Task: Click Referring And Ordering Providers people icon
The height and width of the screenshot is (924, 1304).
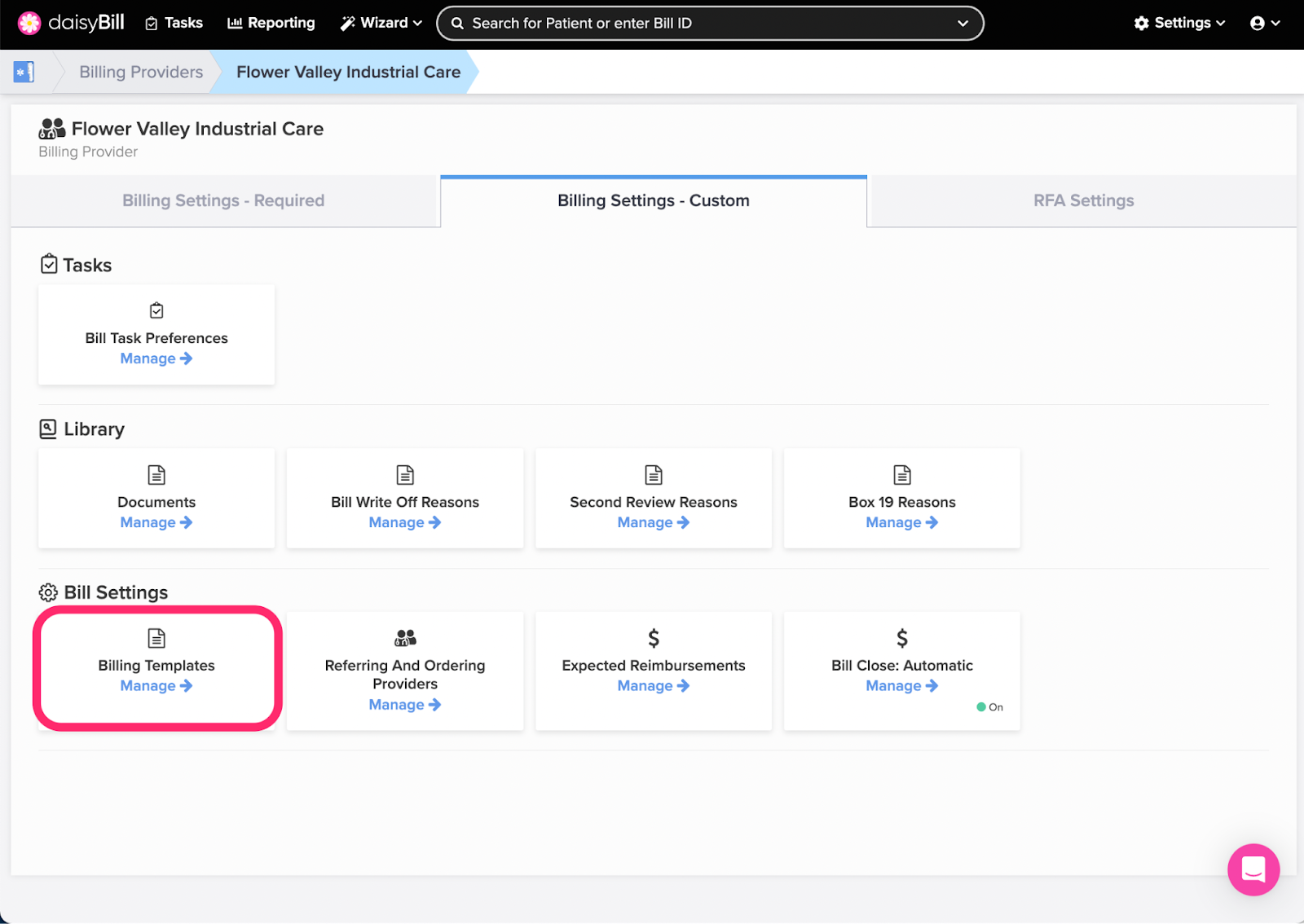Action: [x=405, y=638]
